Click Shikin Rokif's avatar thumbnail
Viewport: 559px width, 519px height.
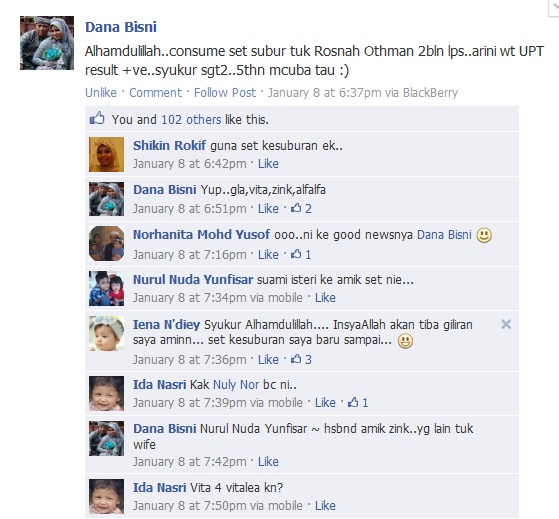[107, 154]
